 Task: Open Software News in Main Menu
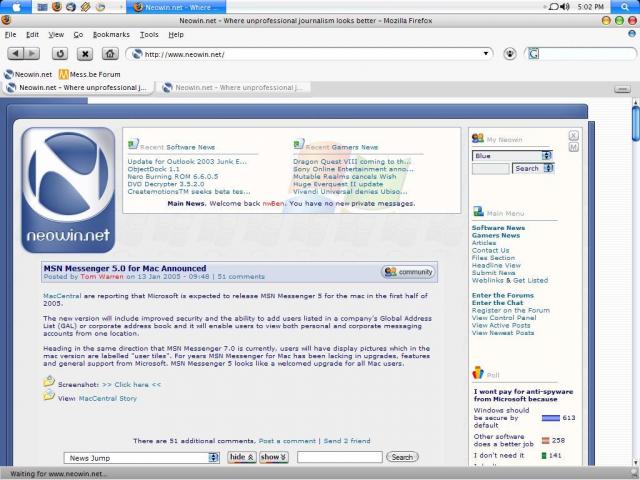(x=498, y=228)
